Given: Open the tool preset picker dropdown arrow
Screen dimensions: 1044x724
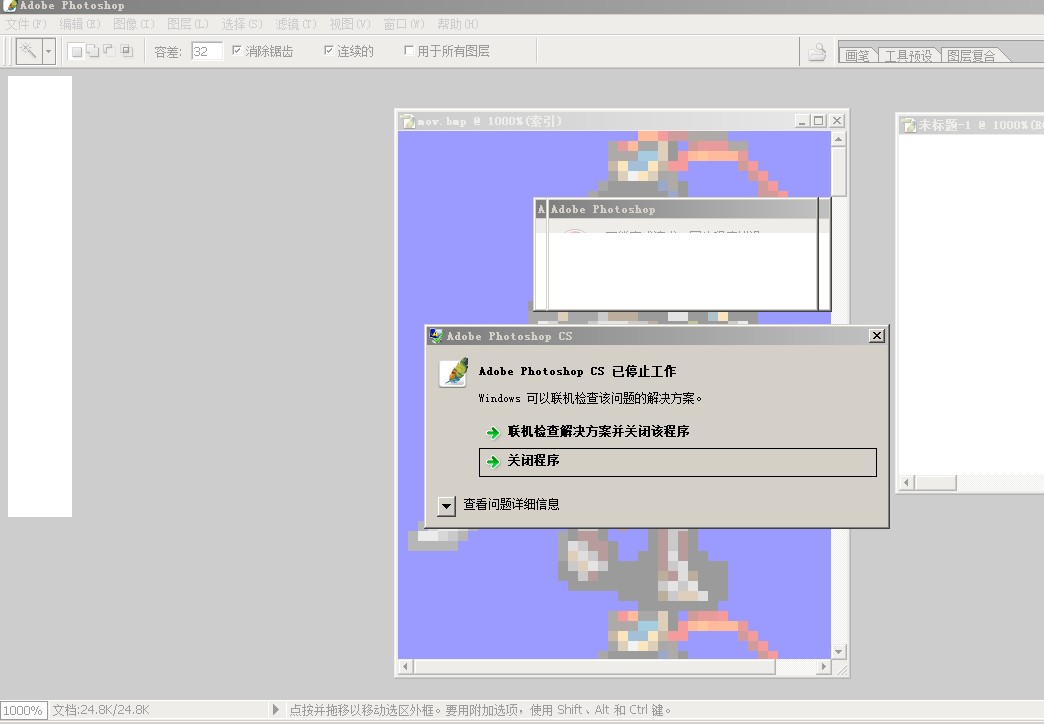Looking at the screenshot, I should point(49,51).
